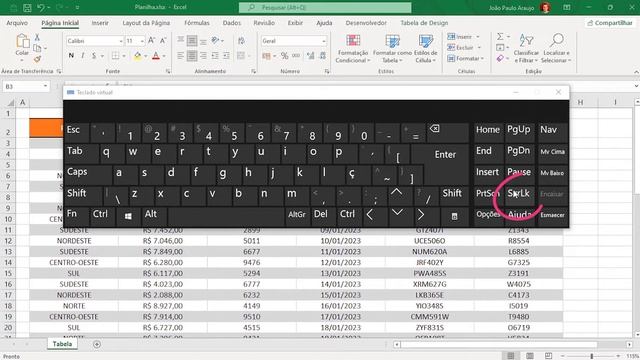Decrease font size with smaller A
Viewport: 640px width, 360px height.
pos(162,41)
